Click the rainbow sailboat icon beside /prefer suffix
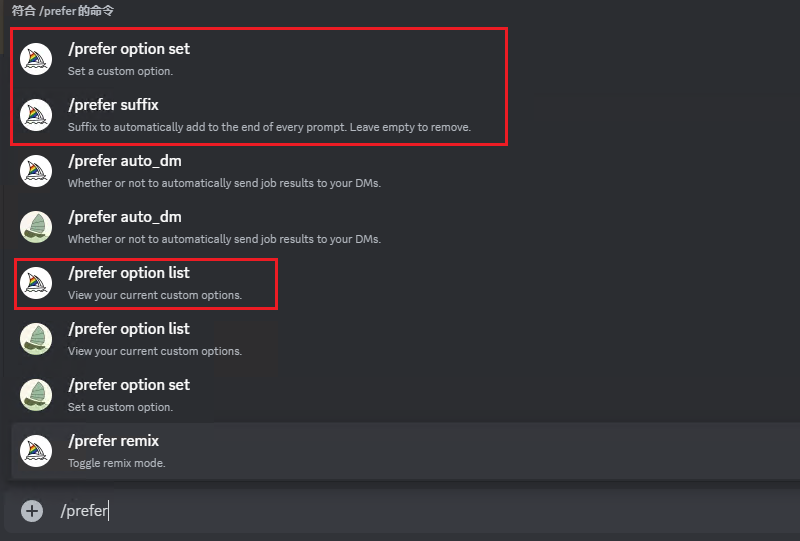 pos(36,115)
